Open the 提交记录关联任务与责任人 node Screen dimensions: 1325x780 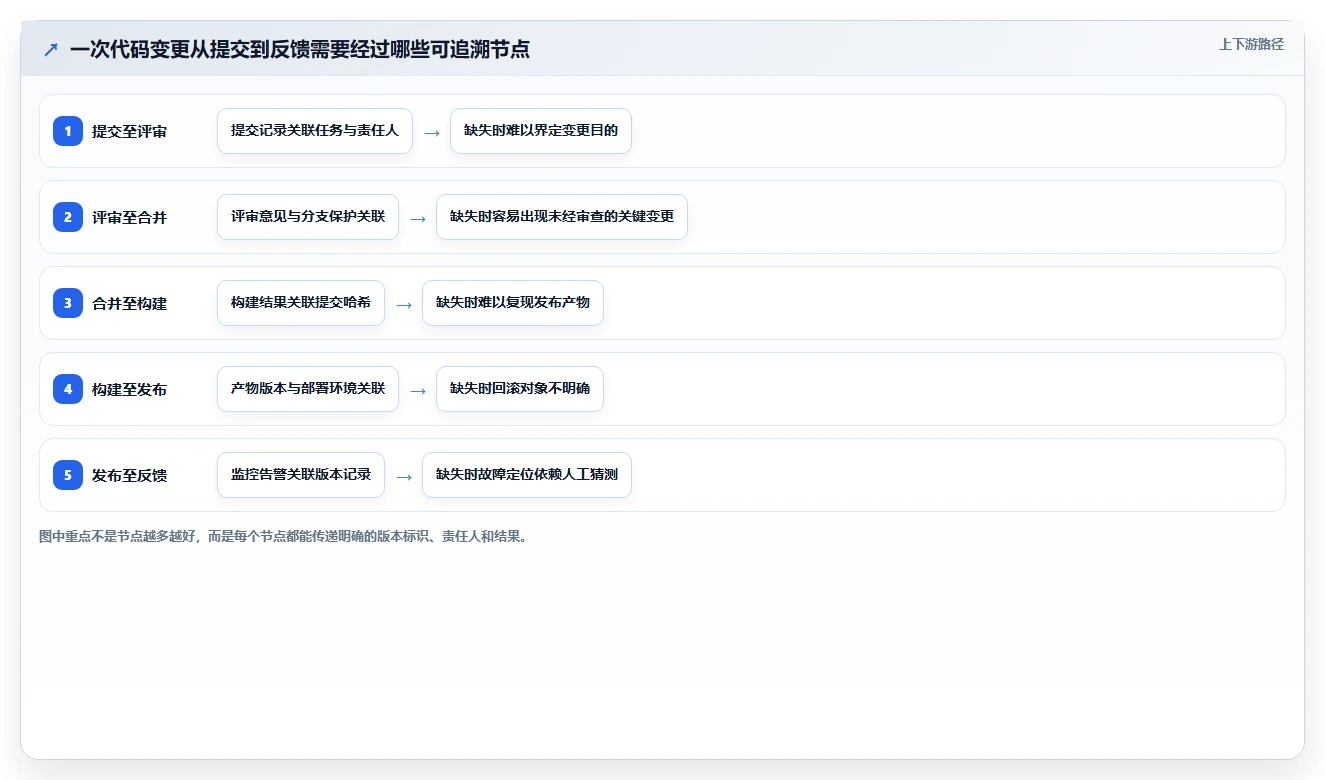[x=315, y=131]
